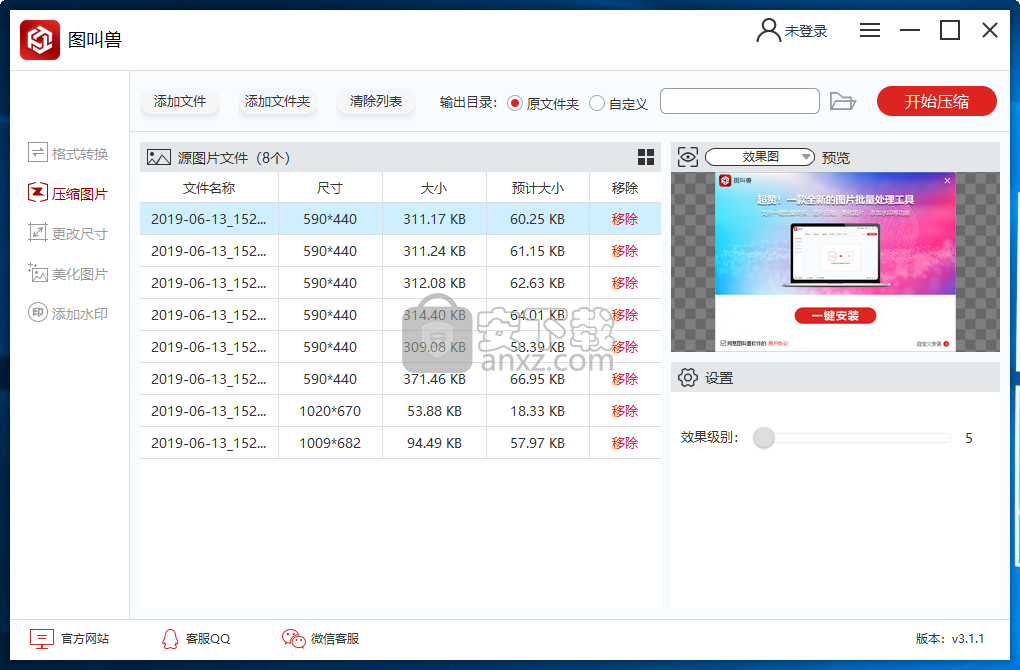
Task: Select the 312.08 KB size cell
Action: (434, 283)
